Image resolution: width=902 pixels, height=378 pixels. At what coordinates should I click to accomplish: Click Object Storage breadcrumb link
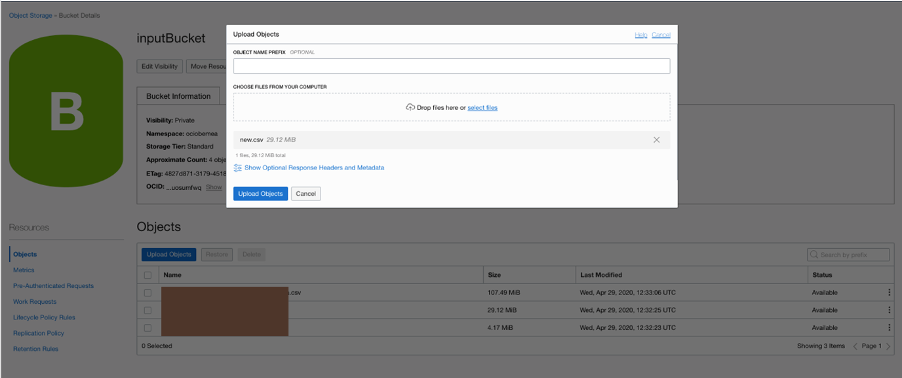[31, 16]
